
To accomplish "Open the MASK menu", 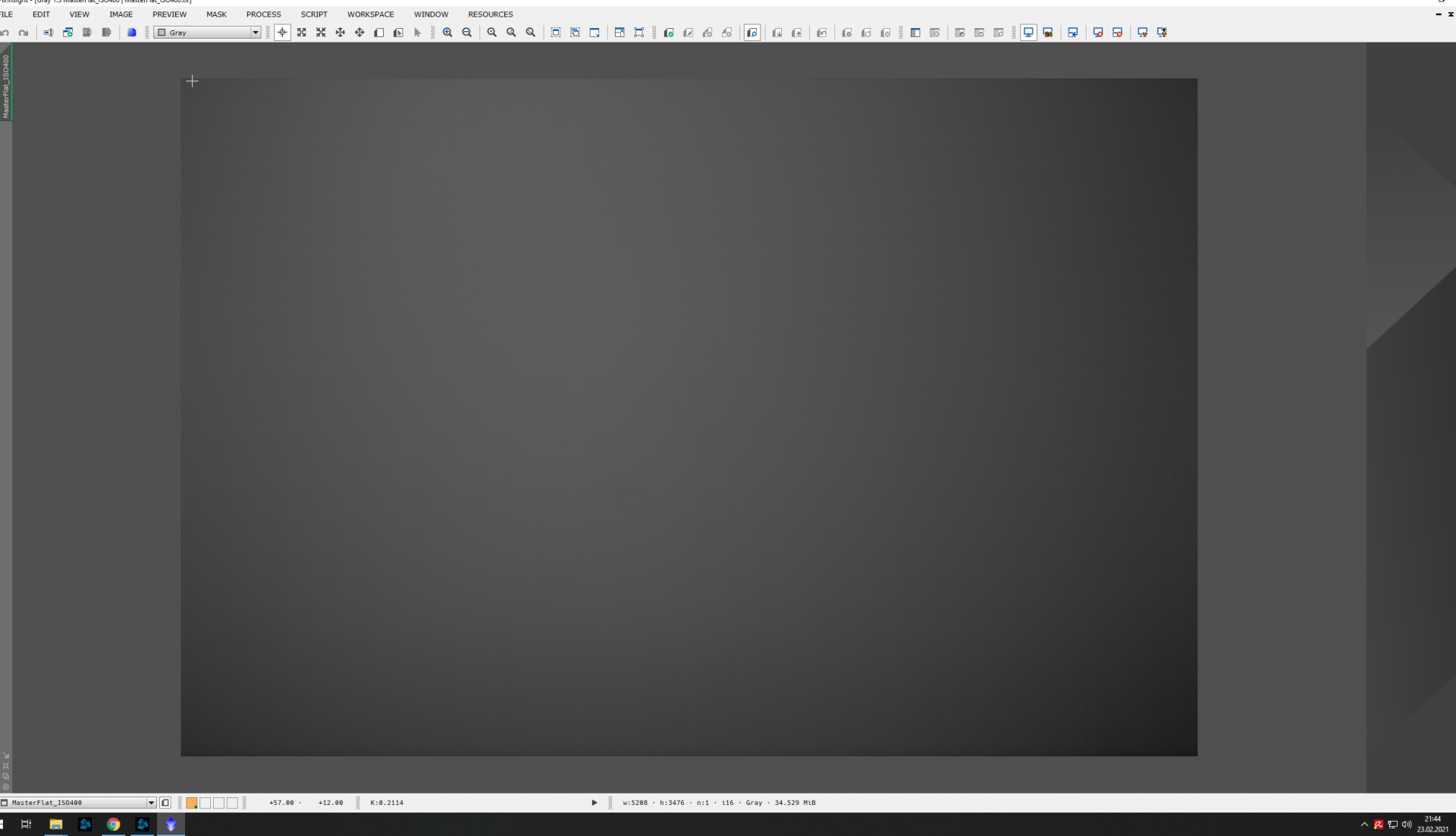I will pos(216,14).
